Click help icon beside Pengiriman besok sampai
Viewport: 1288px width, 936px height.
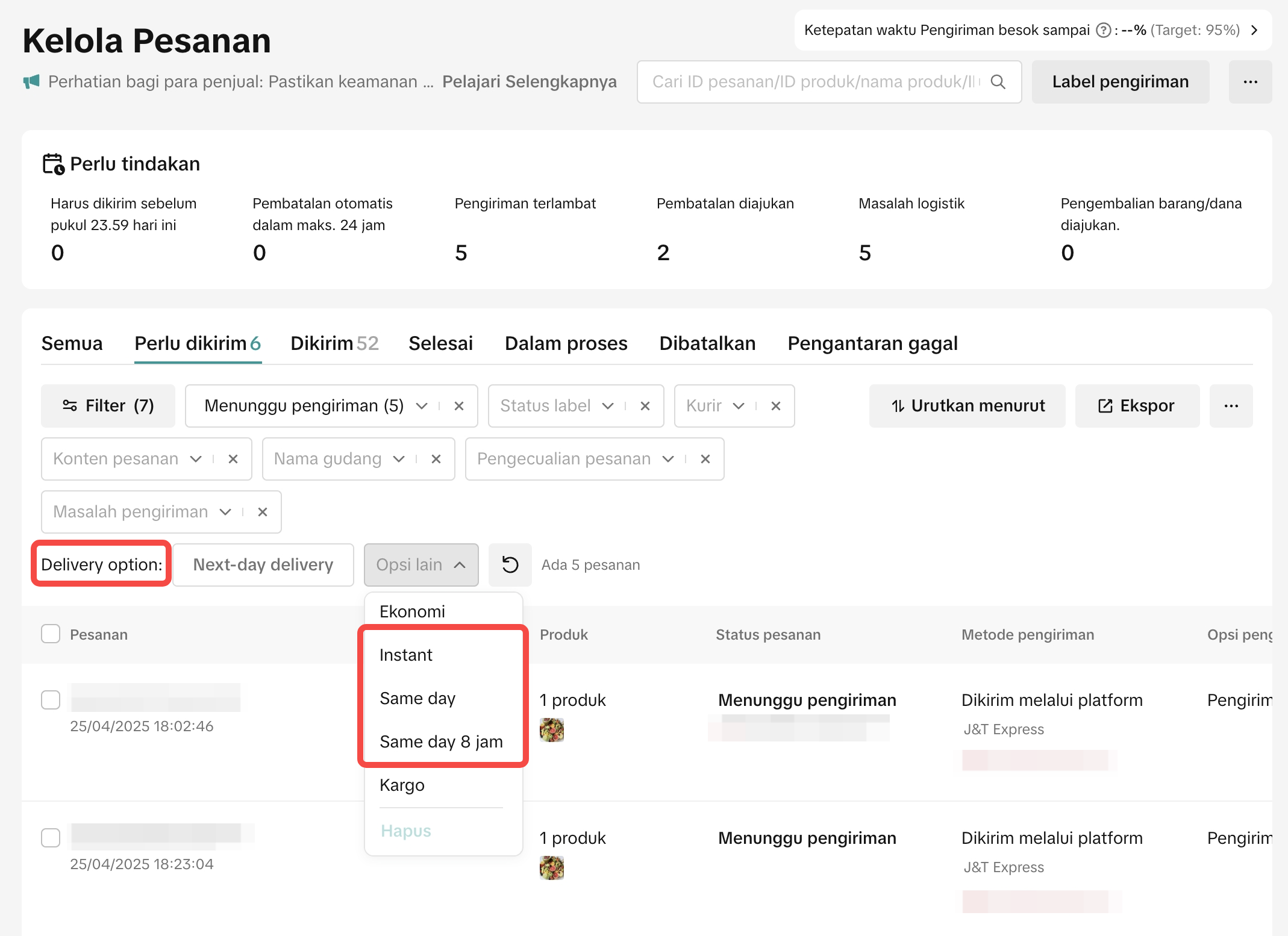(1103, 30)
